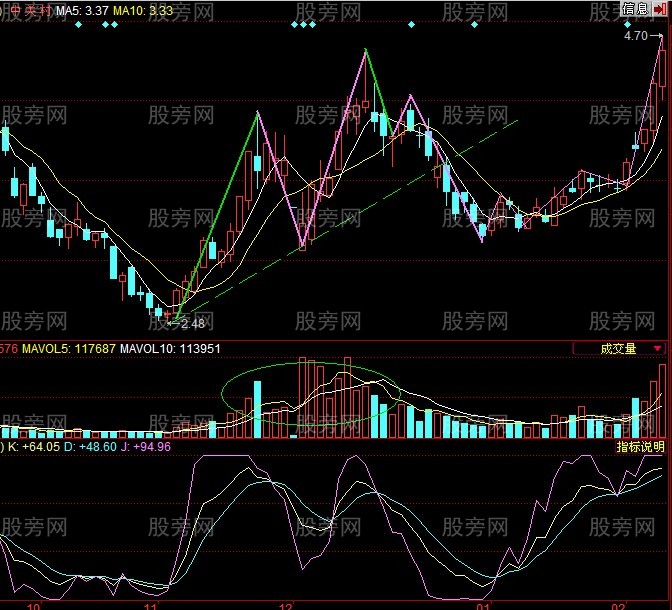Click the 4.70 high price label
The image size is (672, 610).
pos(636,36)
